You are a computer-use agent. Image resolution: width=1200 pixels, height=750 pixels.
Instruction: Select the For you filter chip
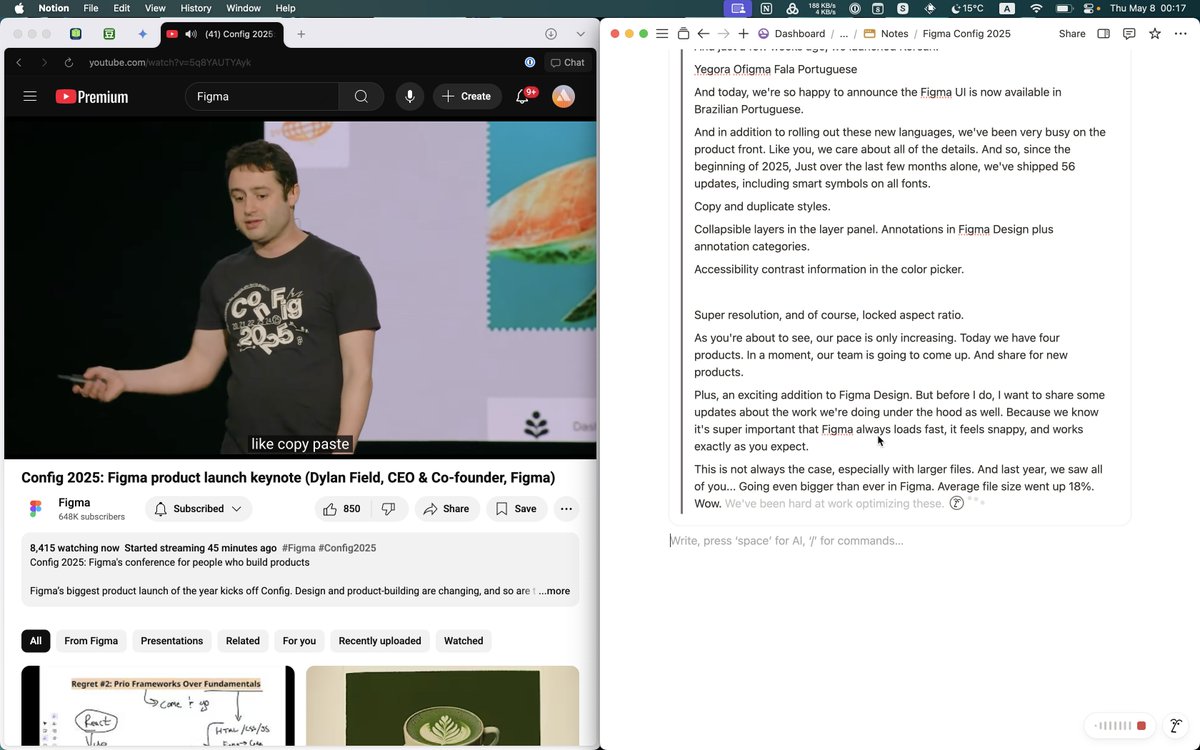299,641
